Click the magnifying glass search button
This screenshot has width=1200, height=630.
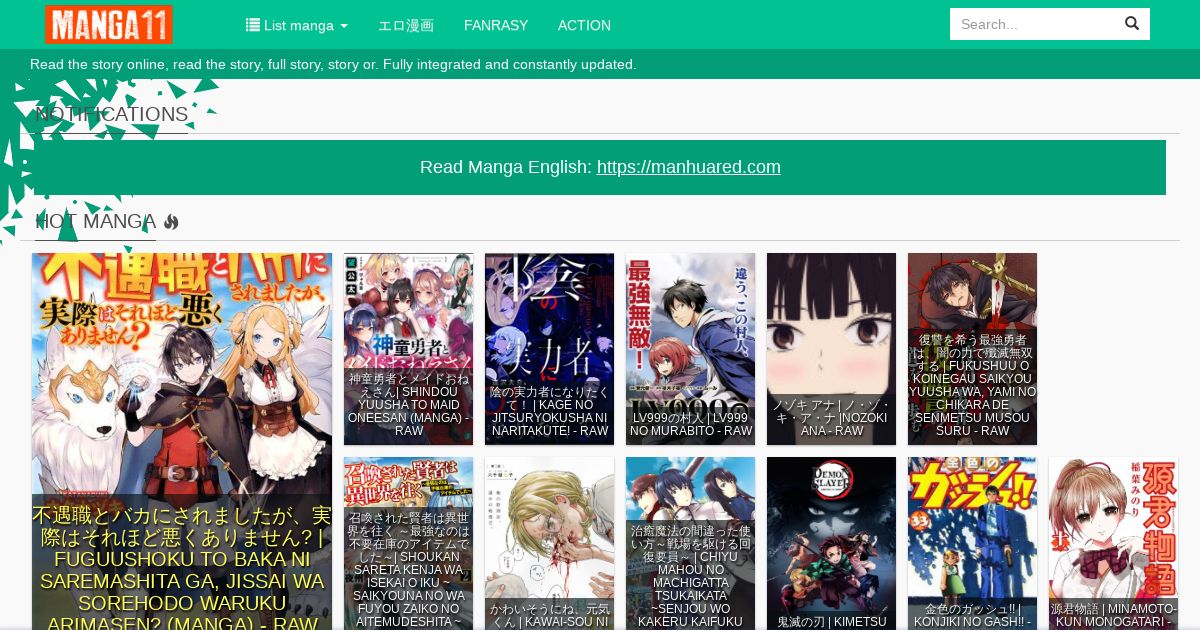pyautogui.click(x=1132, y=24)
